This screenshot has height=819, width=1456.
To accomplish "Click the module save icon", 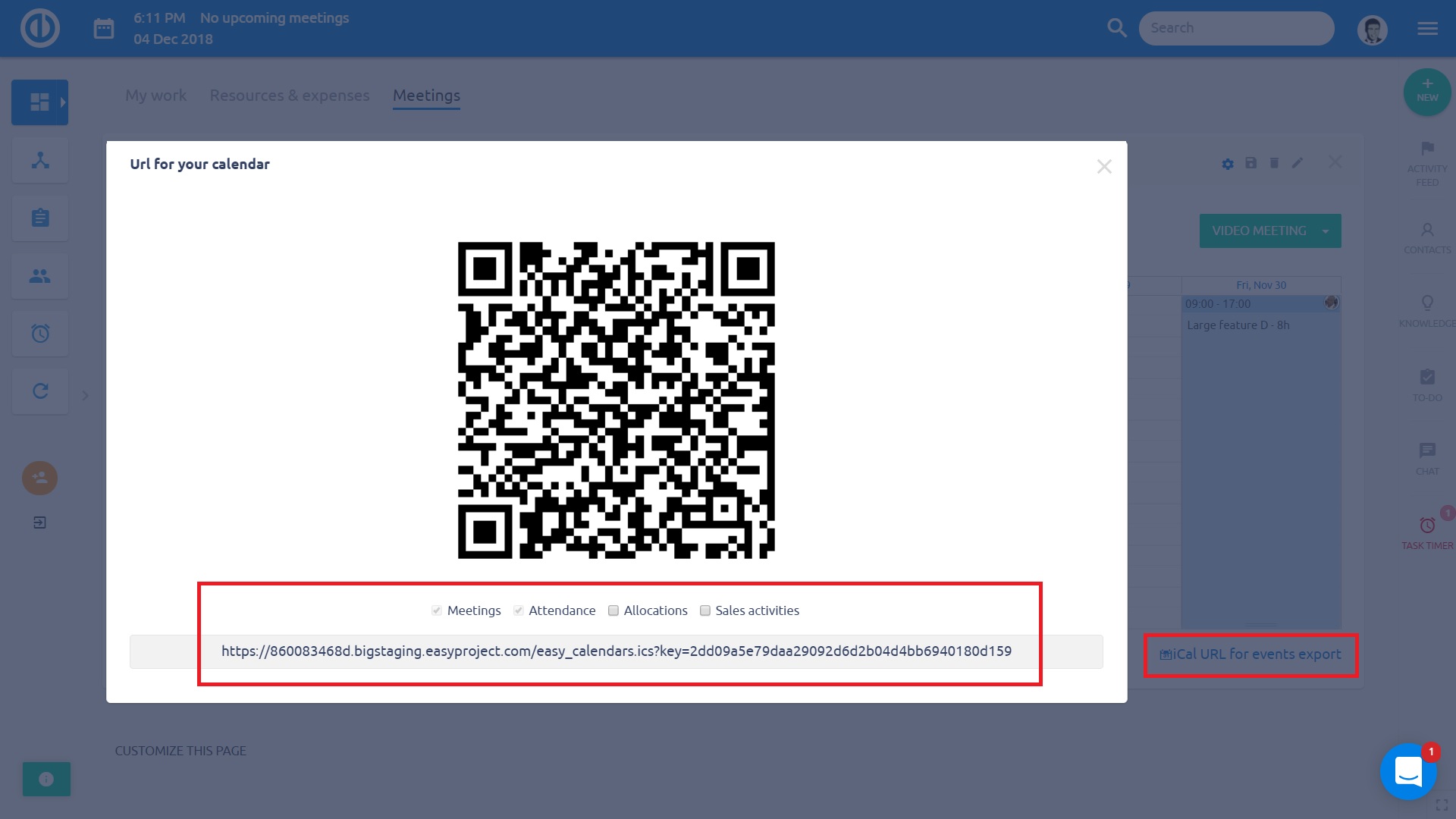I will point(1251,162).
